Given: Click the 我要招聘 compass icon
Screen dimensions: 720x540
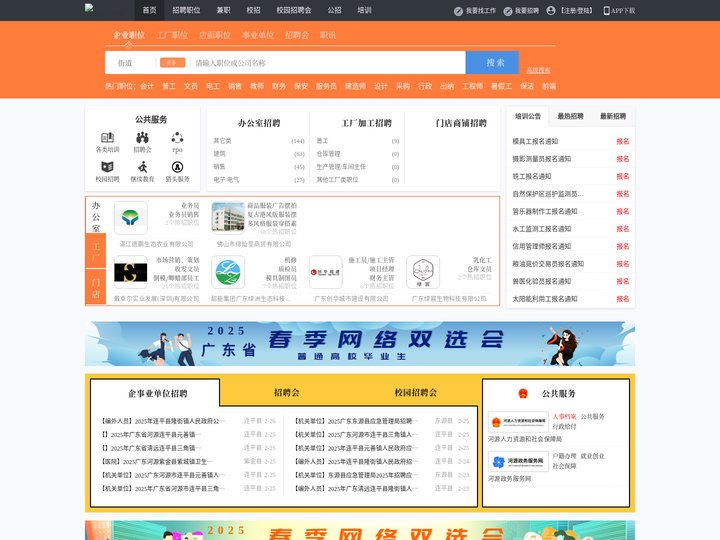Looking at the screenshot, I should (x=508, y=11).
